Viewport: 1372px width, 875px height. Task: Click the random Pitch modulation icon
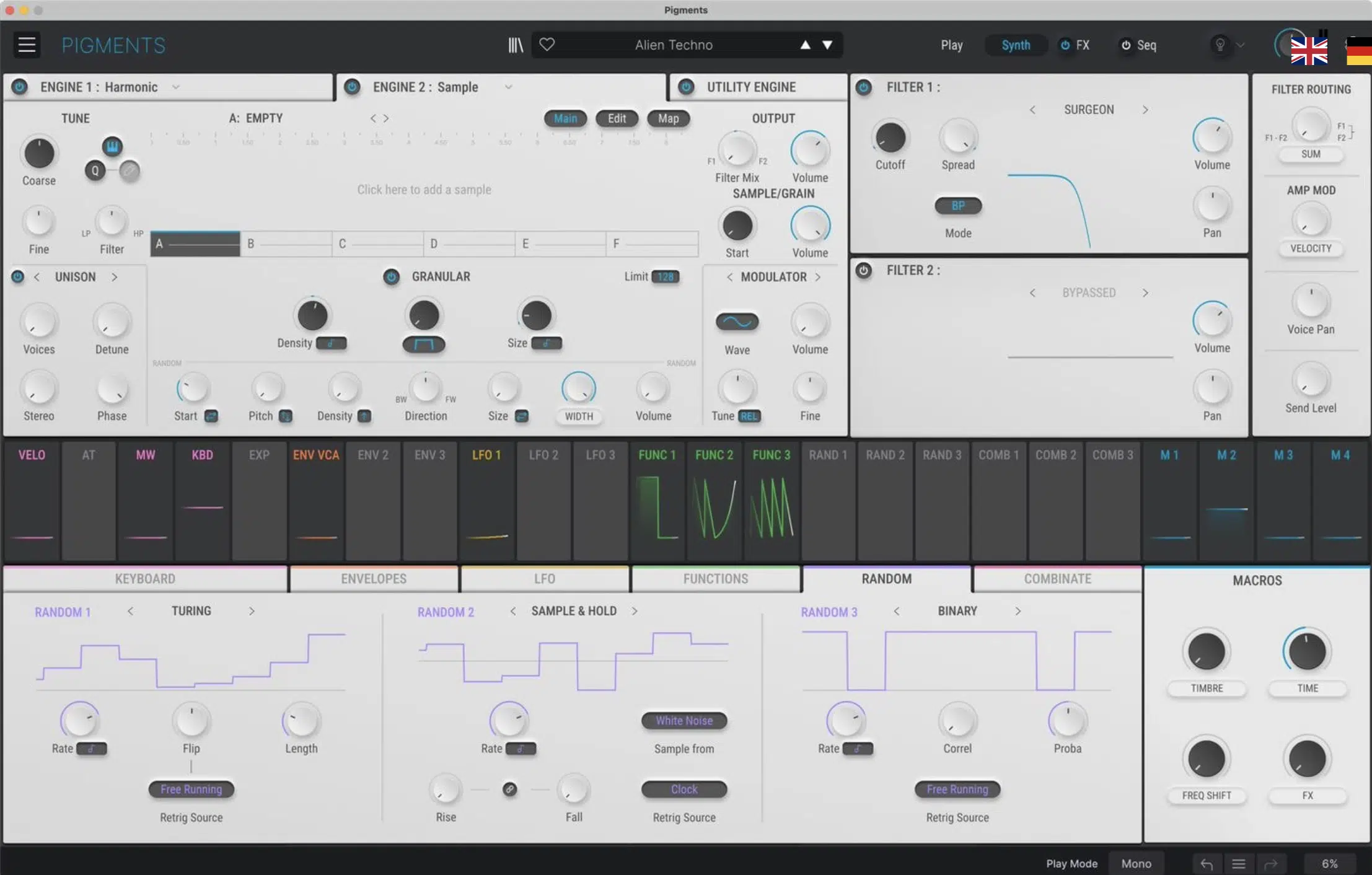[x=286, y=416]
